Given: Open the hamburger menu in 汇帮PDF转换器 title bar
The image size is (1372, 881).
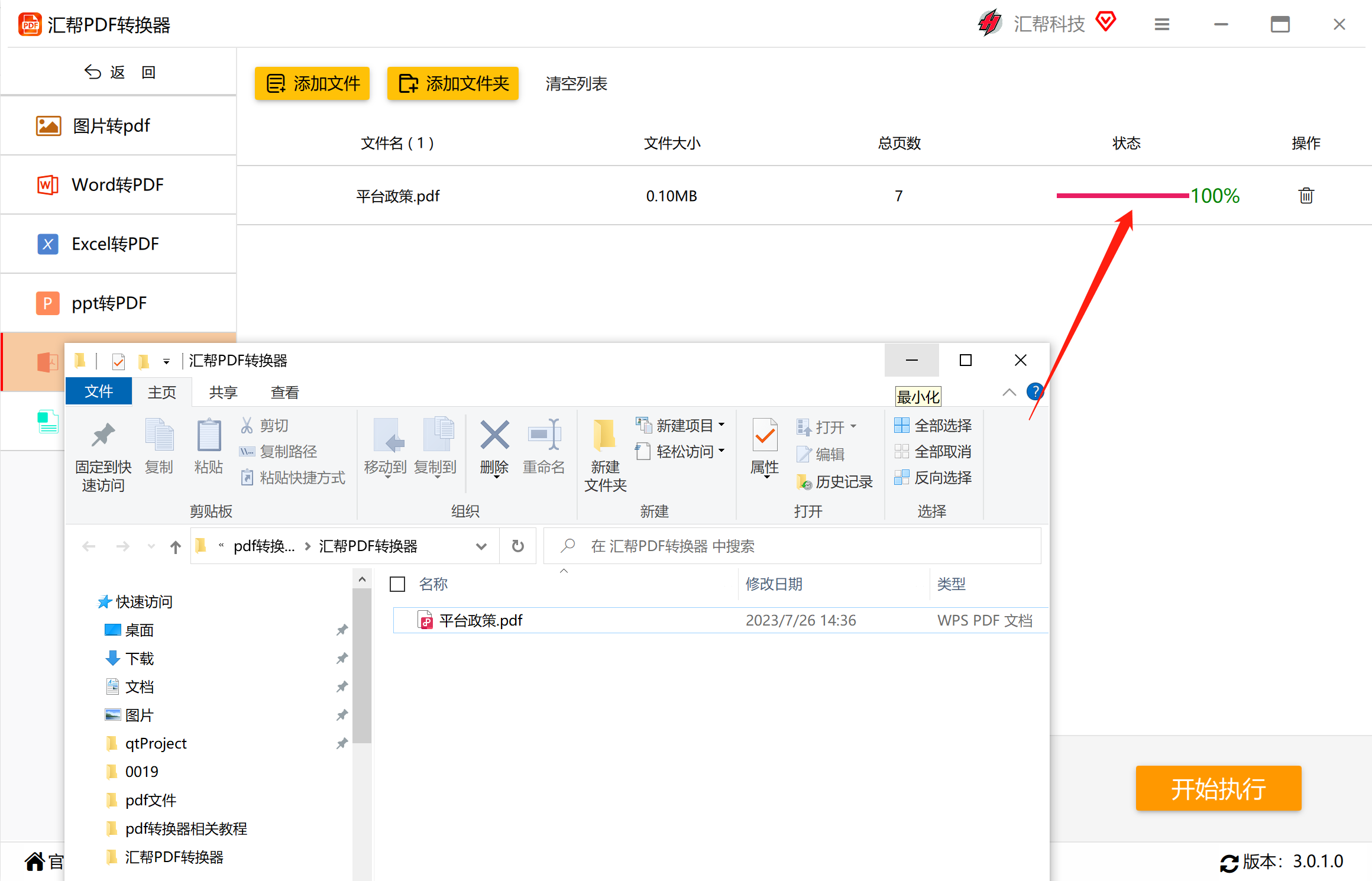Looking at the screenshot, I should 1161,24.
